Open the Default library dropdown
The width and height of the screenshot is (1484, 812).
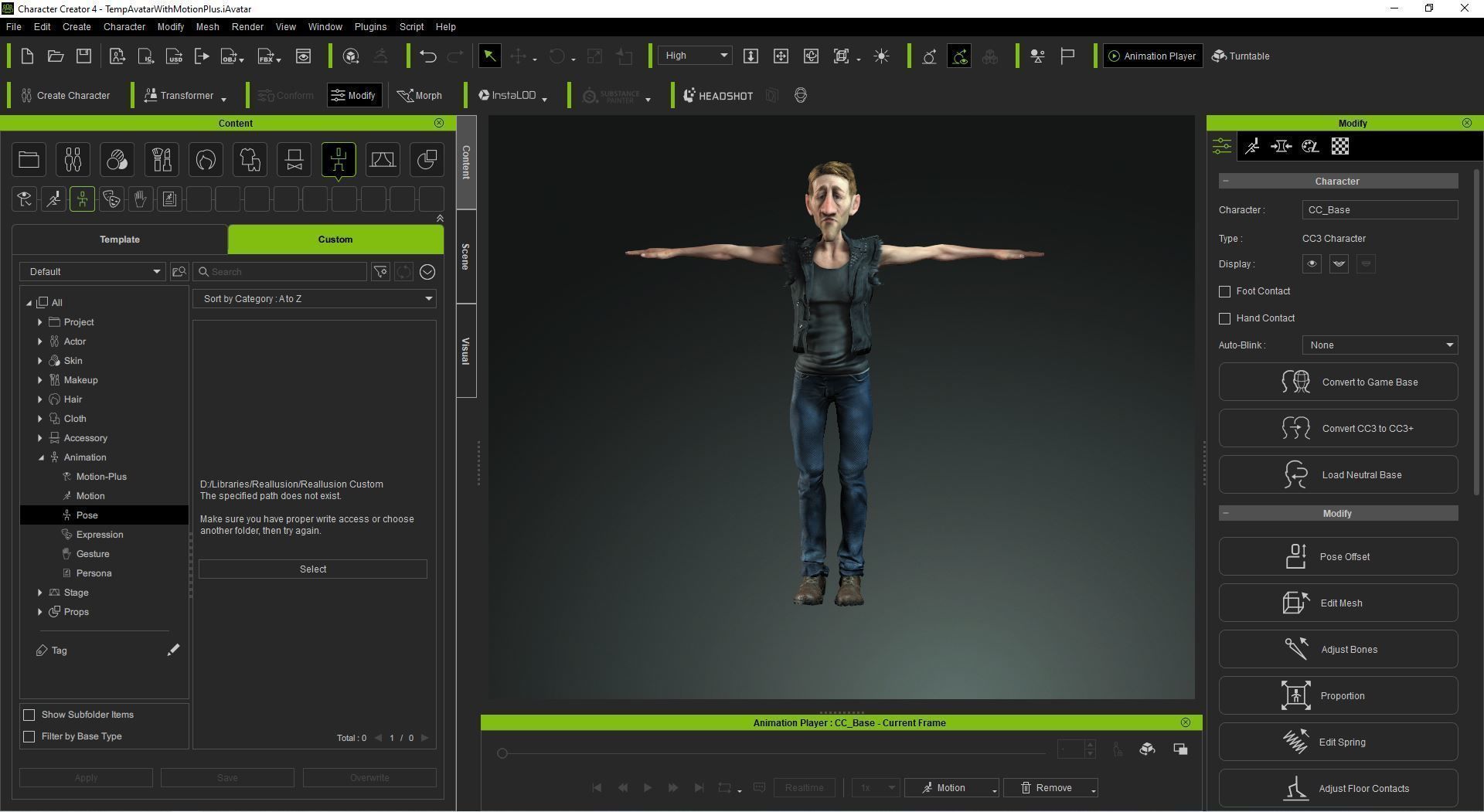pyautogui.click(x=93, y=272)
